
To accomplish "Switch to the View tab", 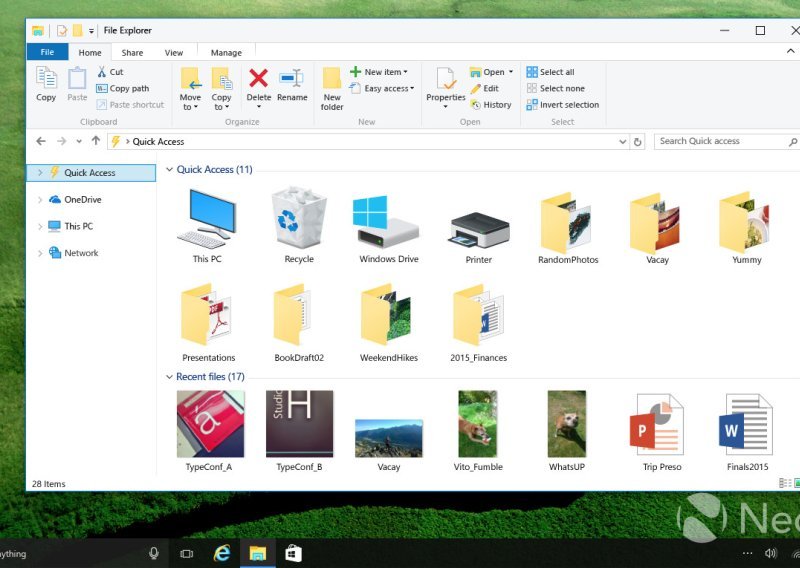I will (173, 53).
